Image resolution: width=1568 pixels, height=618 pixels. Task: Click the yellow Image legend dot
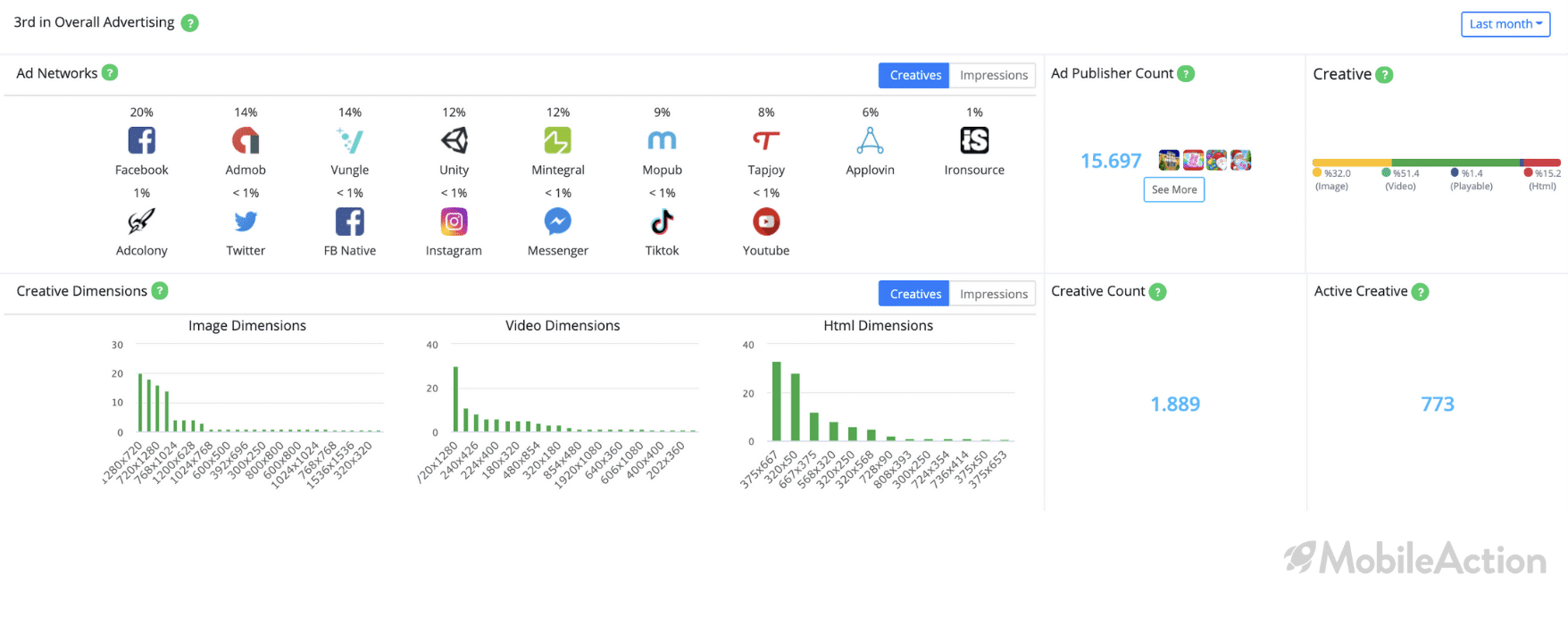(1317, 172)
